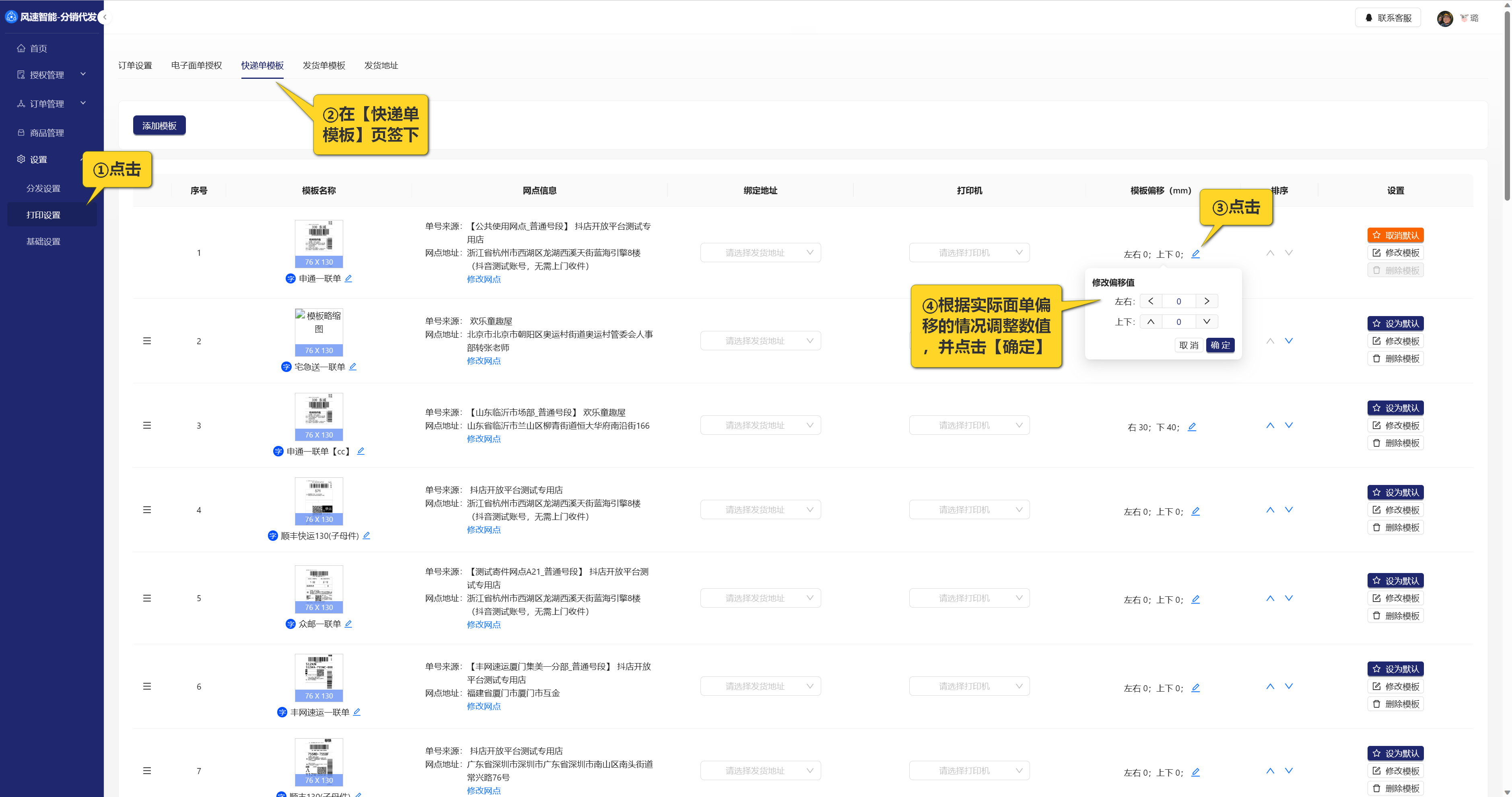Click rename pencil next to 宅急送一联单

(353, 367)
